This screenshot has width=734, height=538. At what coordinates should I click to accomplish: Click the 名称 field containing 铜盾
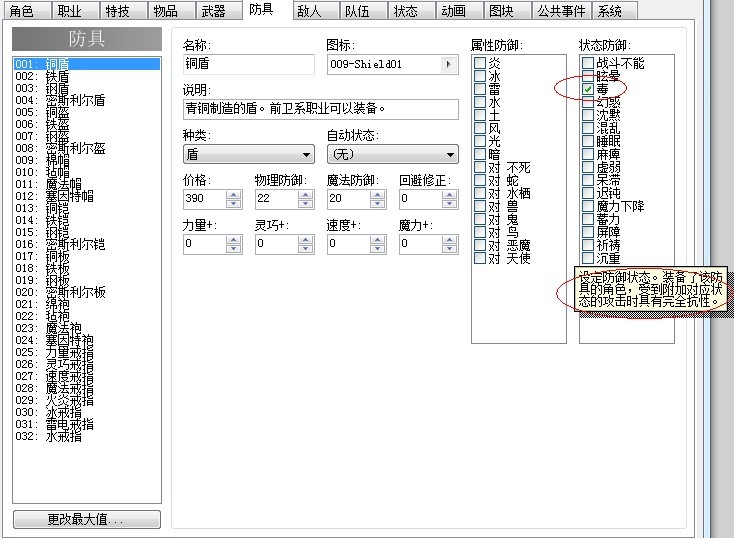pos(249,64)
